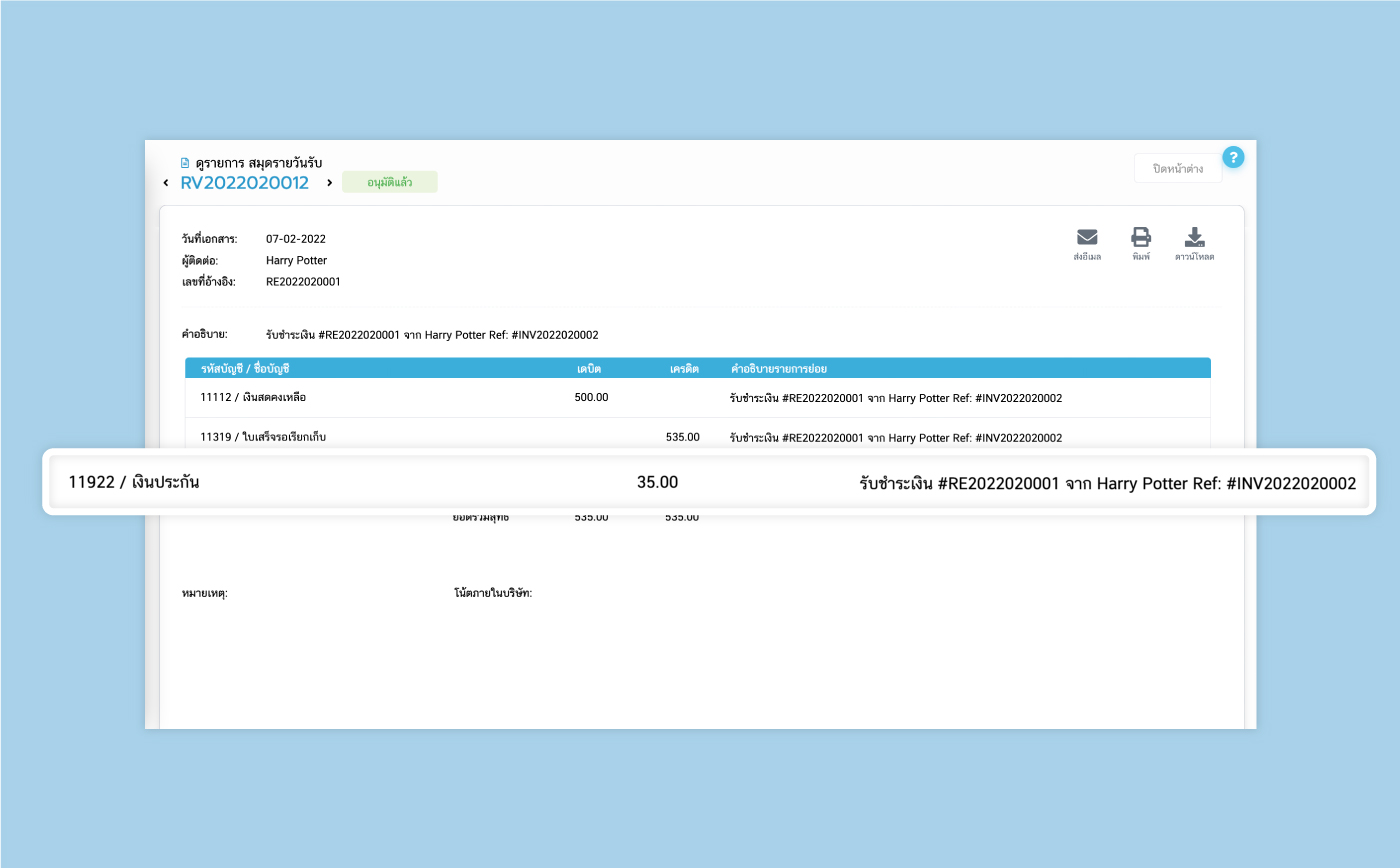Click the blue help question mark icon

coord(1233,157)
